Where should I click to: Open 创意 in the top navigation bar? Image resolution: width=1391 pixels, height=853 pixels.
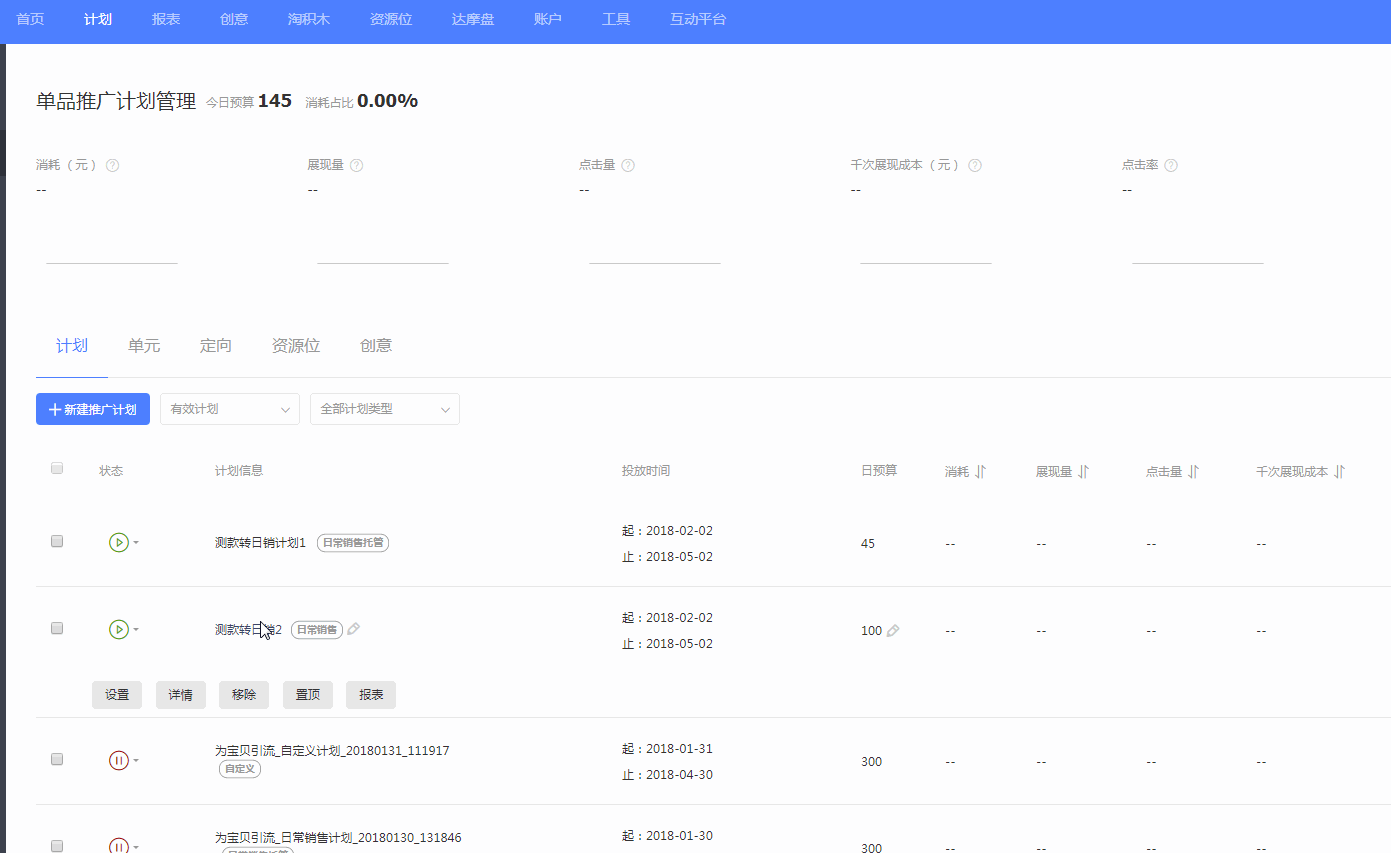pyautogui.click(x=234, y=19)
